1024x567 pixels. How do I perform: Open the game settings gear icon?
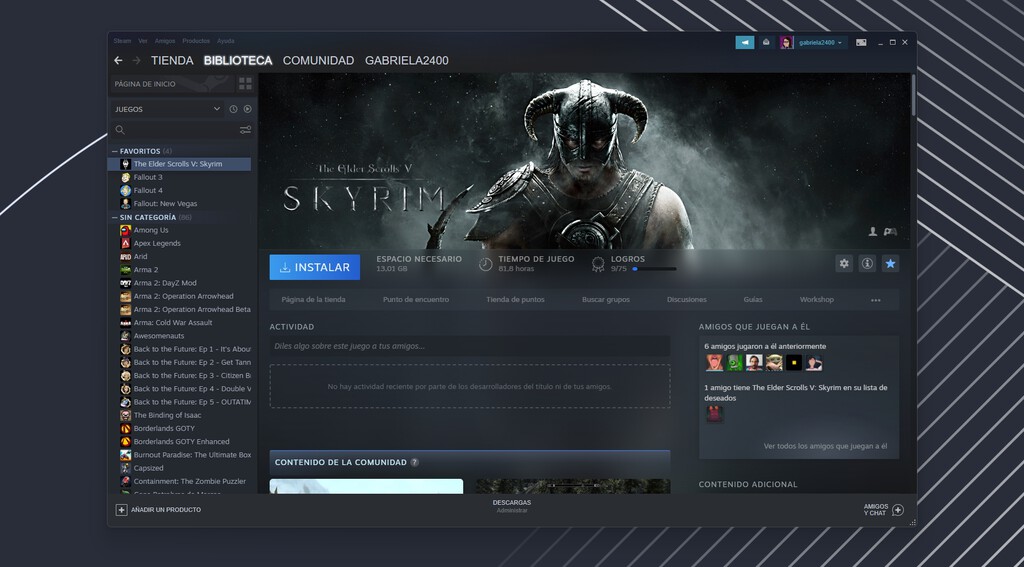tap(844, 264)
